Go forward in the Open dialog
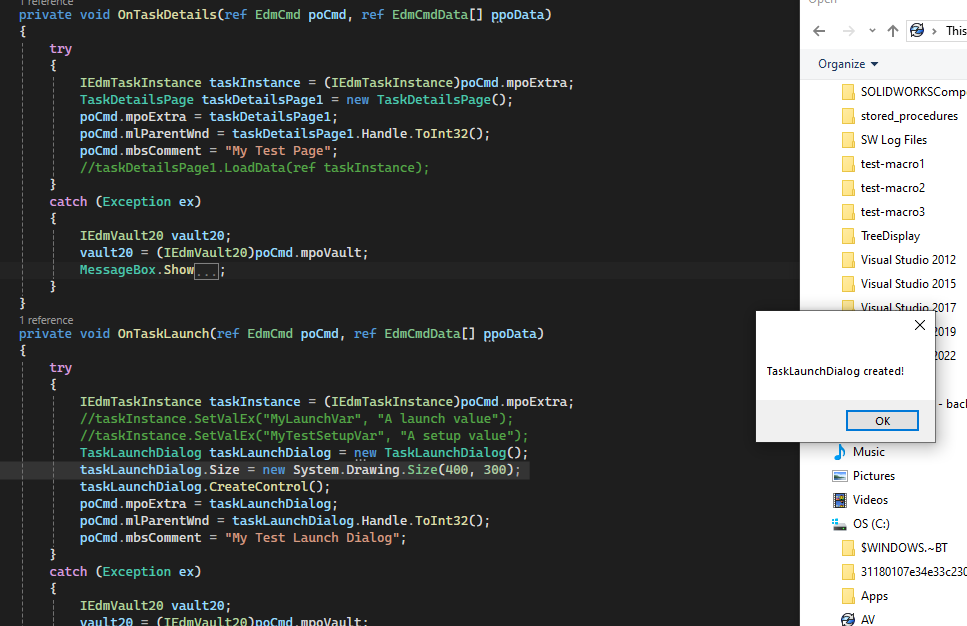 [849, 31]
